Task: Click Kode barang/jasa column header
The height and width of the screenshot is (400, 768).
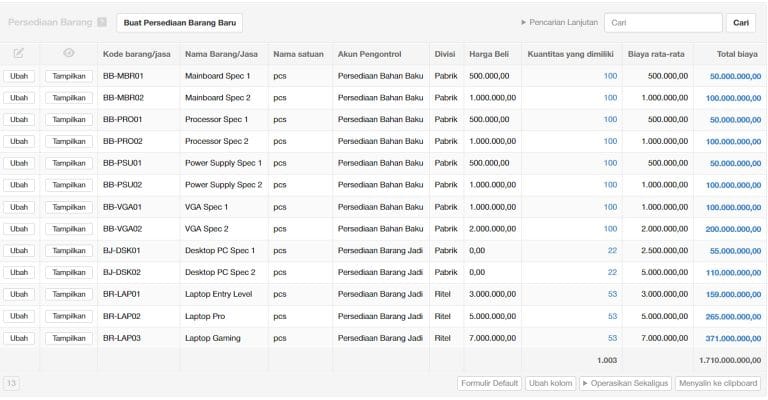Action: pos(137,54)
